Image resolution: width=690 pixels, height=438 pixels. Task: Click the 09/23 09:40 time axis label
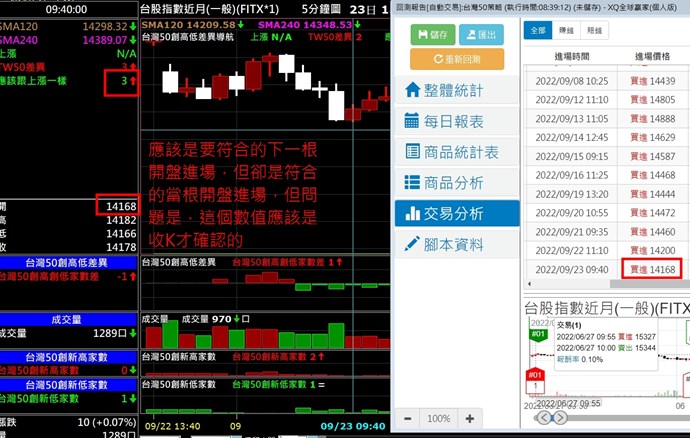click(x=352, y=426)
